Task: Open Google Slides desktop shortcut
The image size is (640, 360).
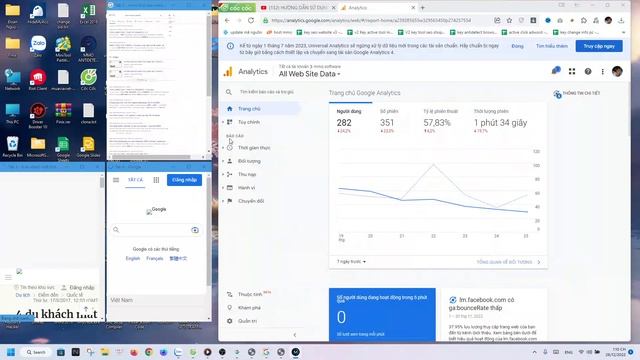Action: 88,147
